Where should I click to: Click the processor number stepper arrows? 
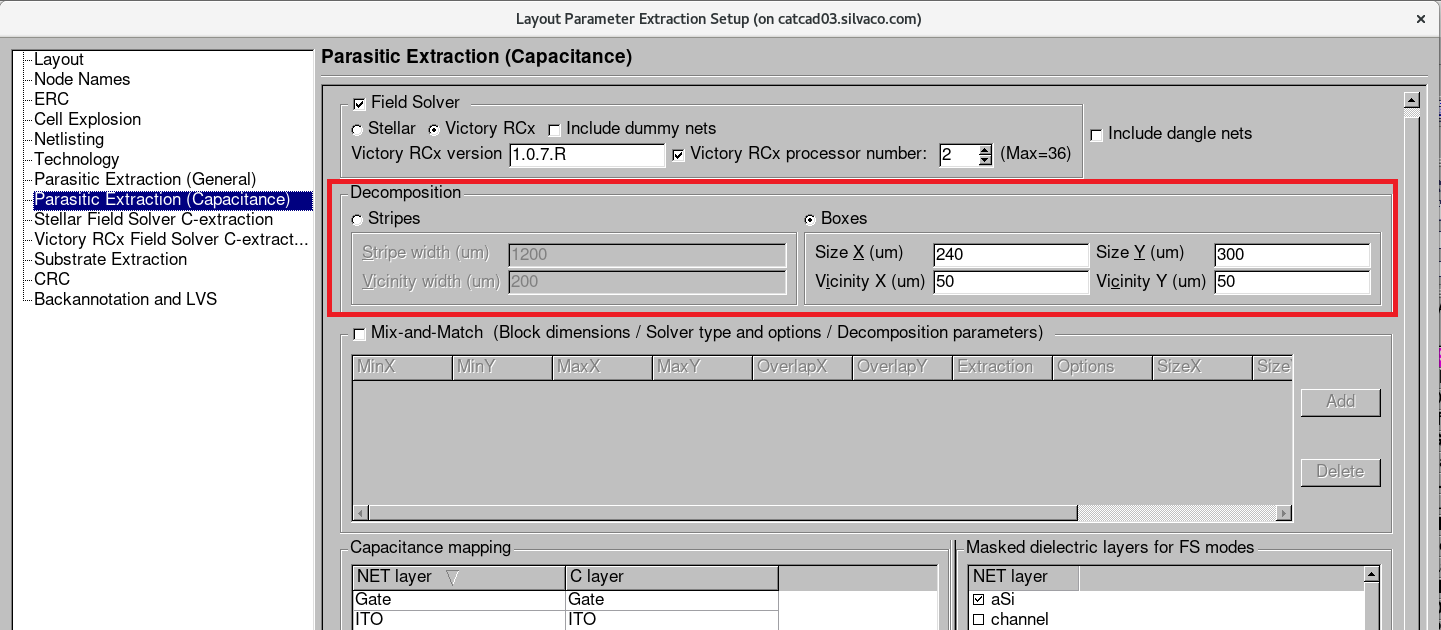coord(985,155)
